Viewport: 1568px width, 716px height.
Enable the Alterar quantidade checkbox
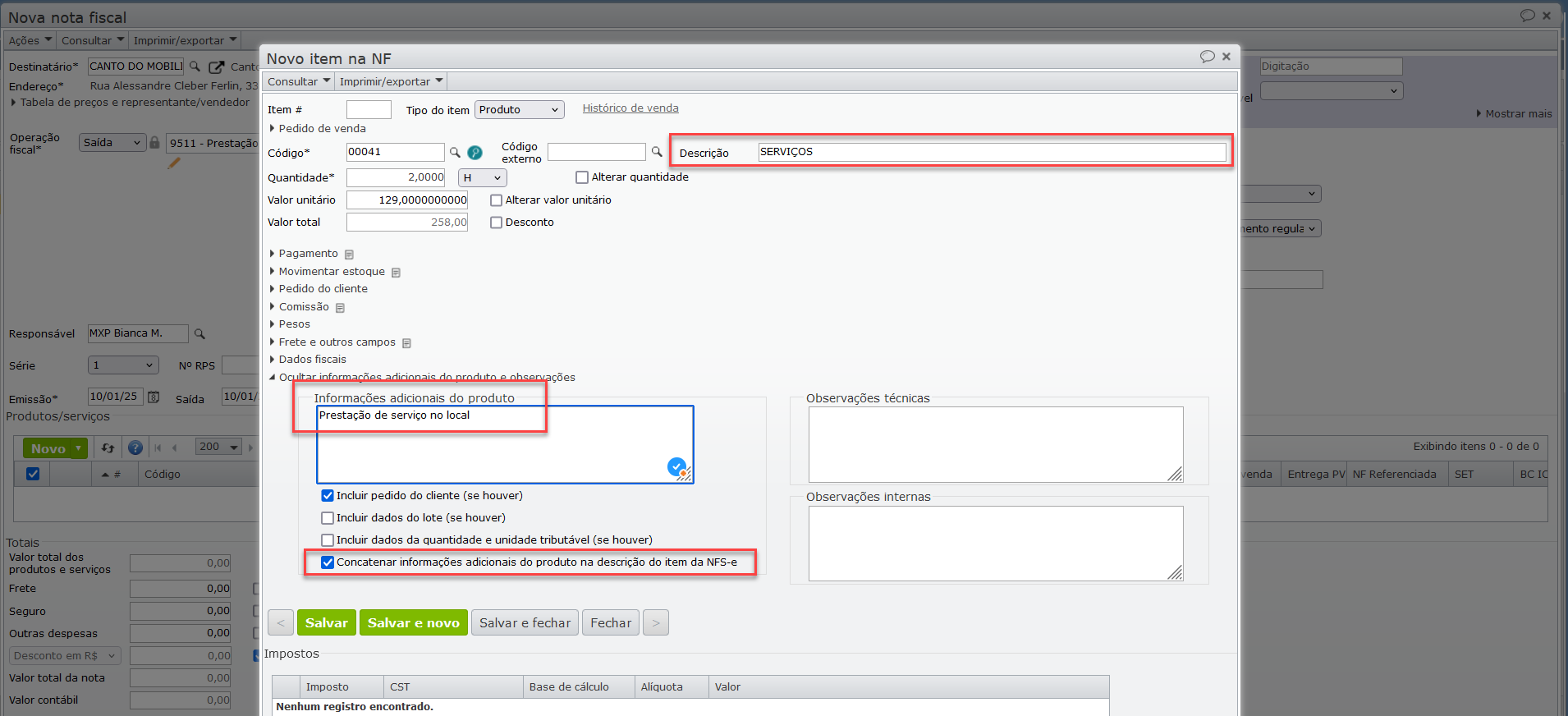tap(582, 177)
